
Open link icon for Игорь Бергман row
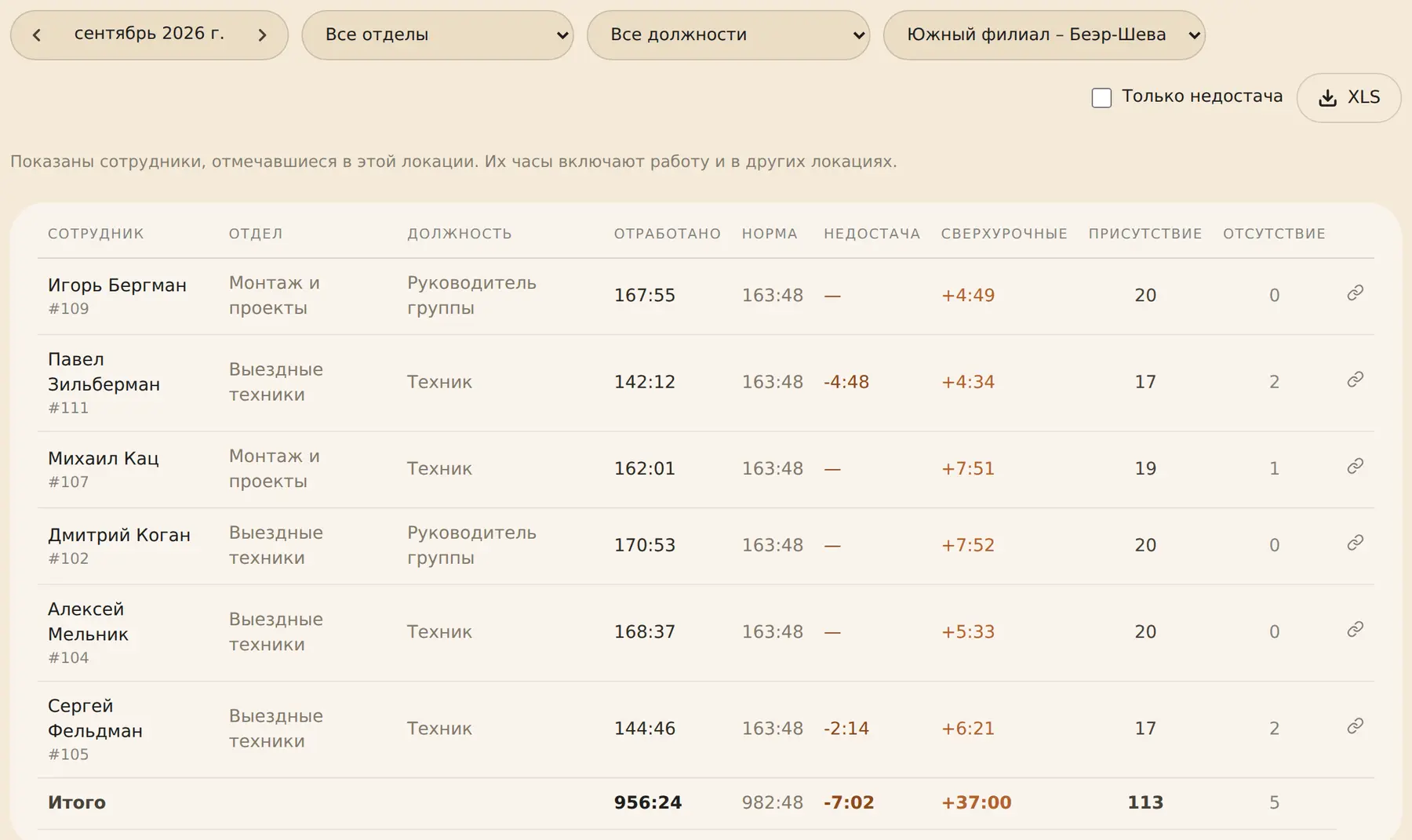click(x=1355, y=293)
